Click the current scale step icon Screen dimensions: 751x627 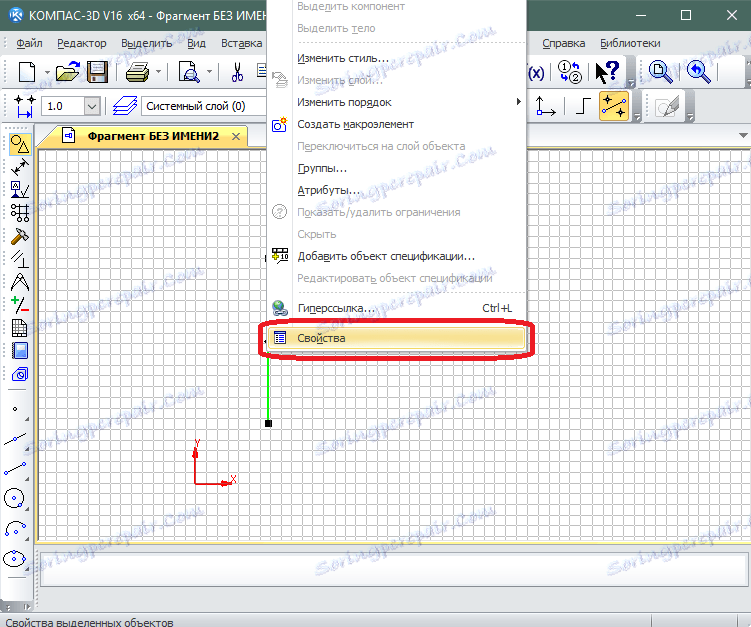(x=24, y=106)
